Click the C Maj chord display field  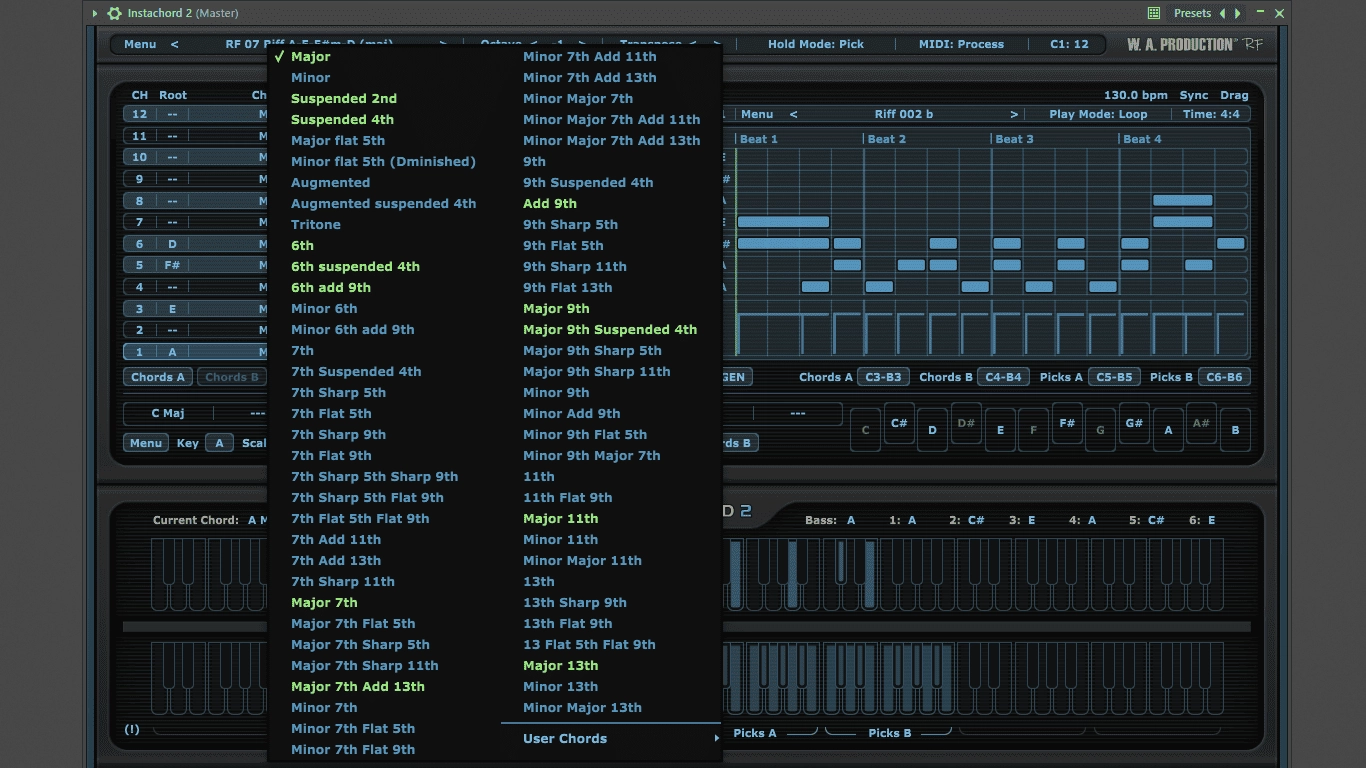[167, 413]
